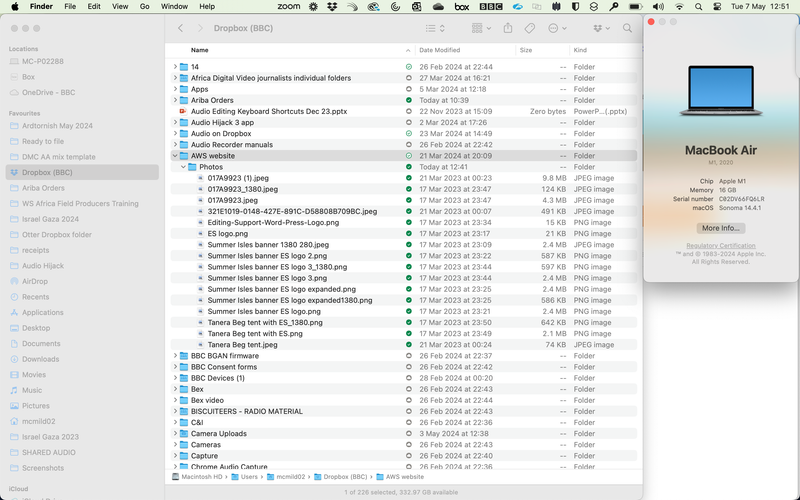This screenshot has height=500, width=800.
Task: Click the Edit Tags toolbar icon
Action: click(531, 28)
